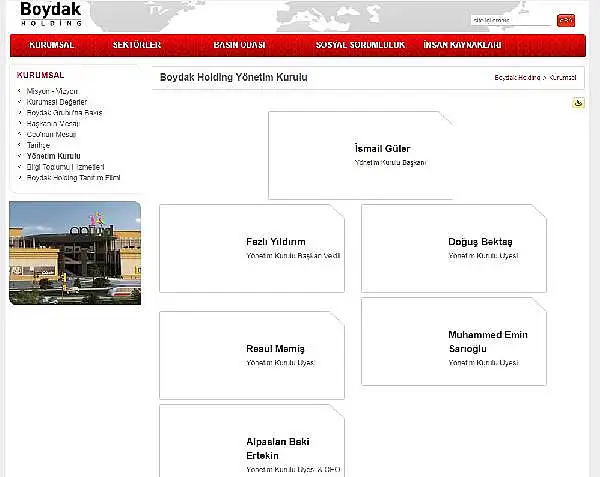
Task: Open Boydak Holding Tanıtım Filmi link
Action: [x=73, y=178]
